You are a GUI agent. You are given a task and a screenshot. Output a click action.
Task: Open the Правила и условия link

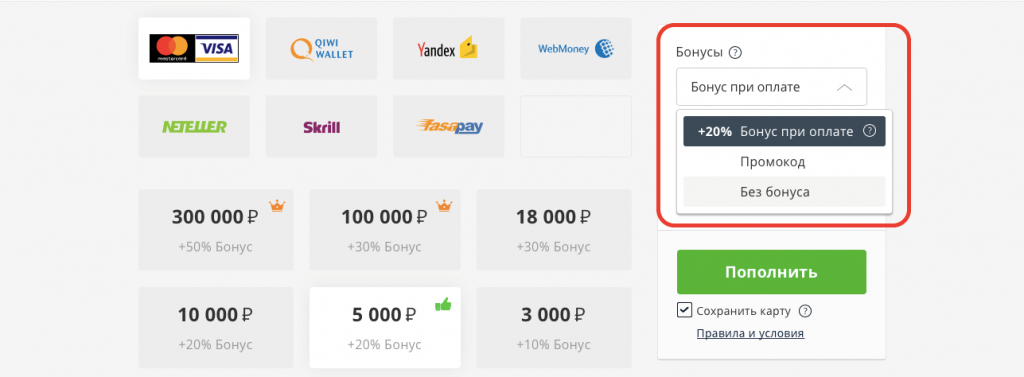click(x=750, y=333)
